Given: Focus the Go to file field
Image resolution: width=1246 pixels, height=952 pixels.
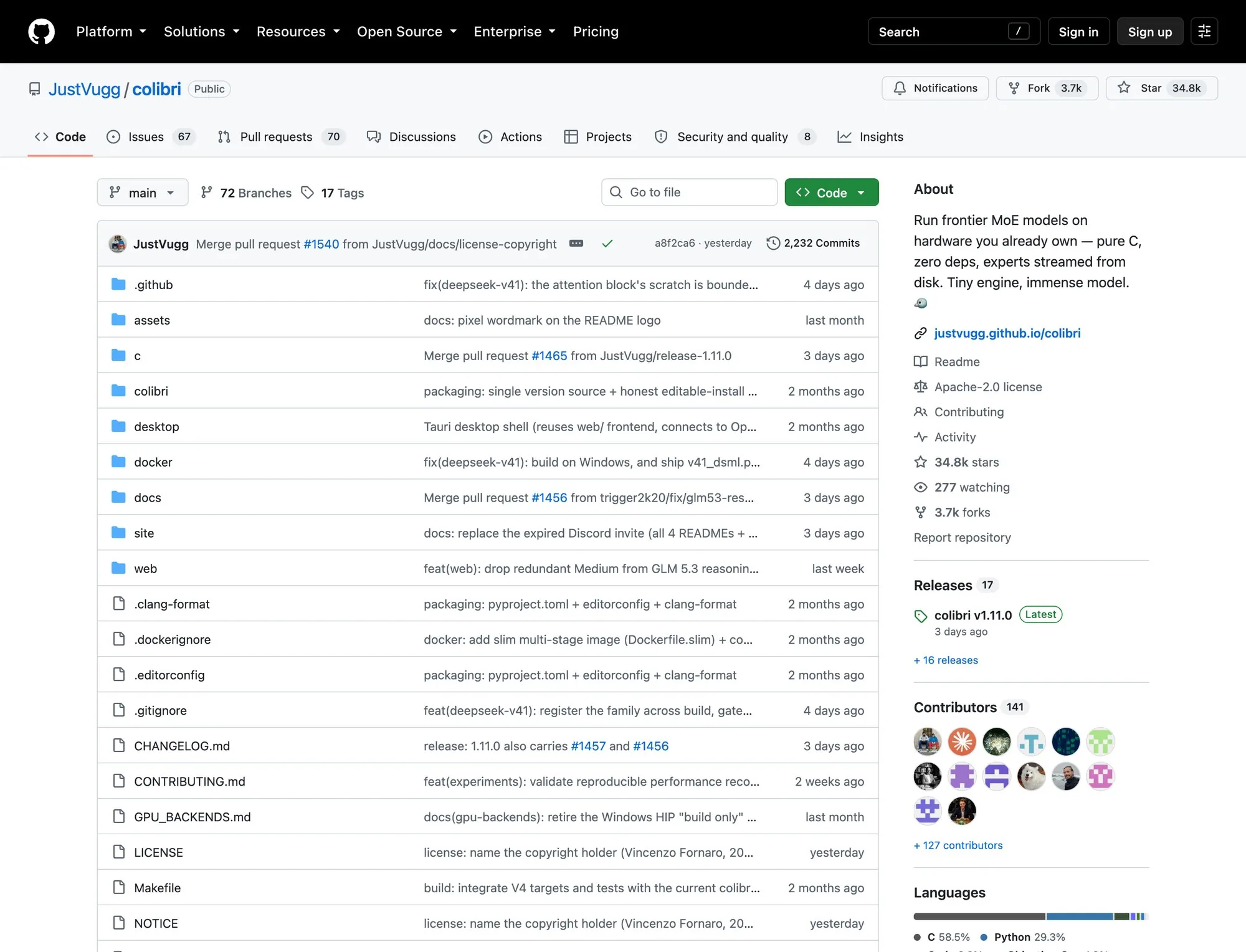Looking at the screenshot, I should tap(689, 192).
